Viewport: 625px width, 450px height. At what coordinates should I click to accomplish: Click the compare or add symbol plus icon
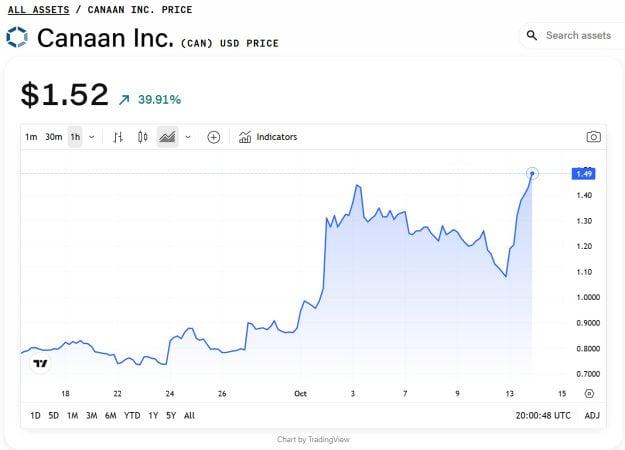[x=213, y=137]
